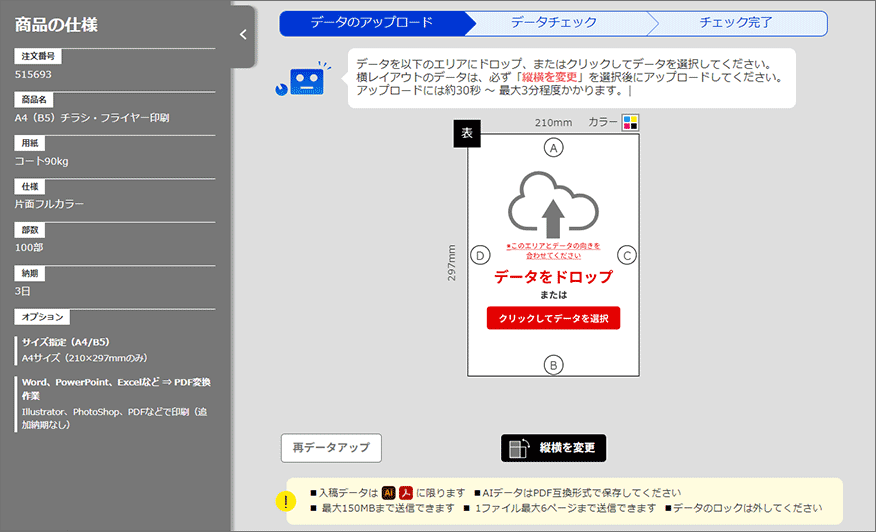Click the red このエリアとデータの向きを合わせてください link
The height and width of the screenshot is (532, 876).
pos(553,250)
